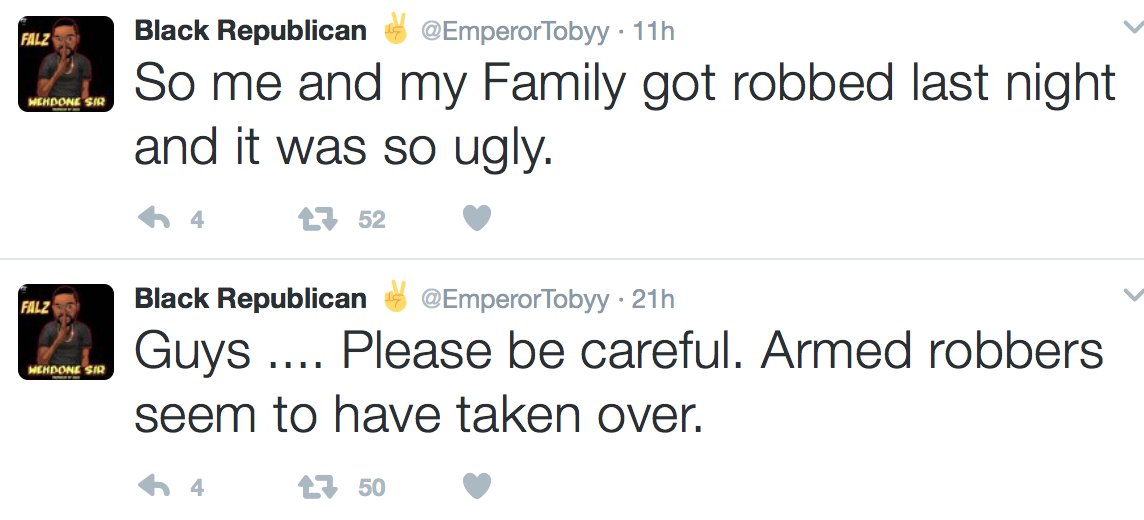Viewport: 1144px width, 520px height.
Task: Reply to the 'got robbed last night' tweet
Action: click(153, 219)
